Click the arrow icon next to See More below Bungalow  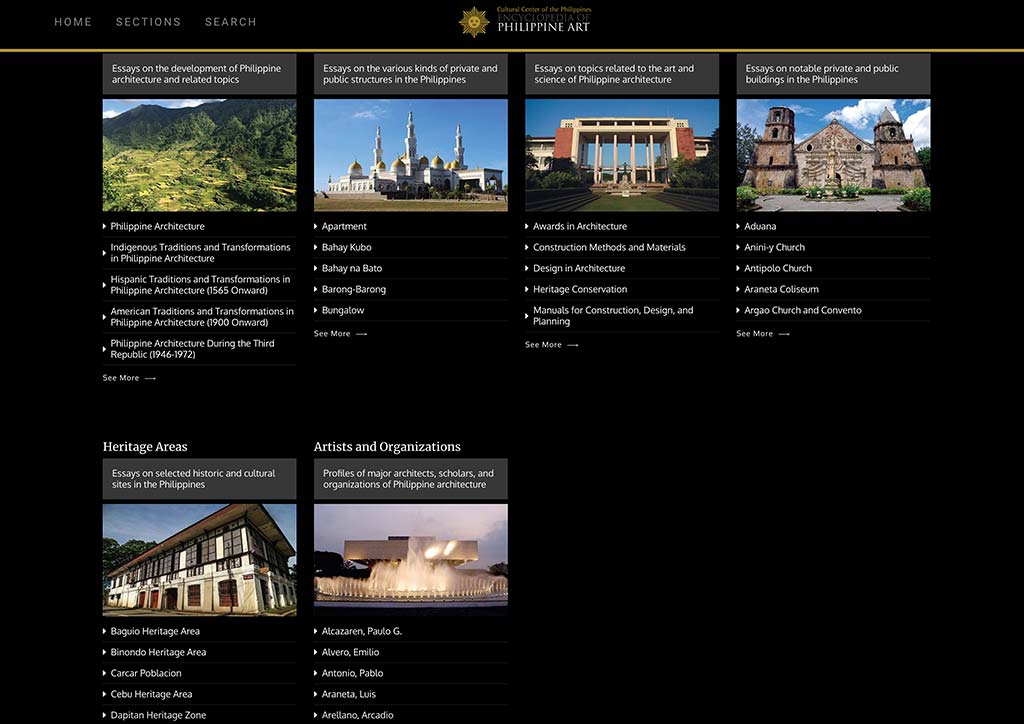click(362, 333)
